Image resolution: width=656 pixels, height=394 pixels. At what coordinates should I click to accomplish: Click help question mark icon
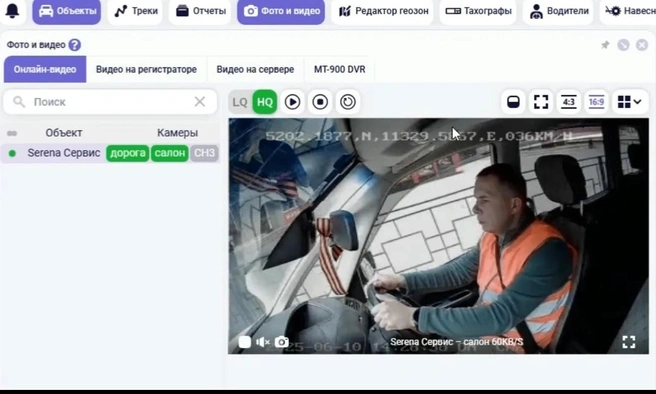(x=74, y=45)
